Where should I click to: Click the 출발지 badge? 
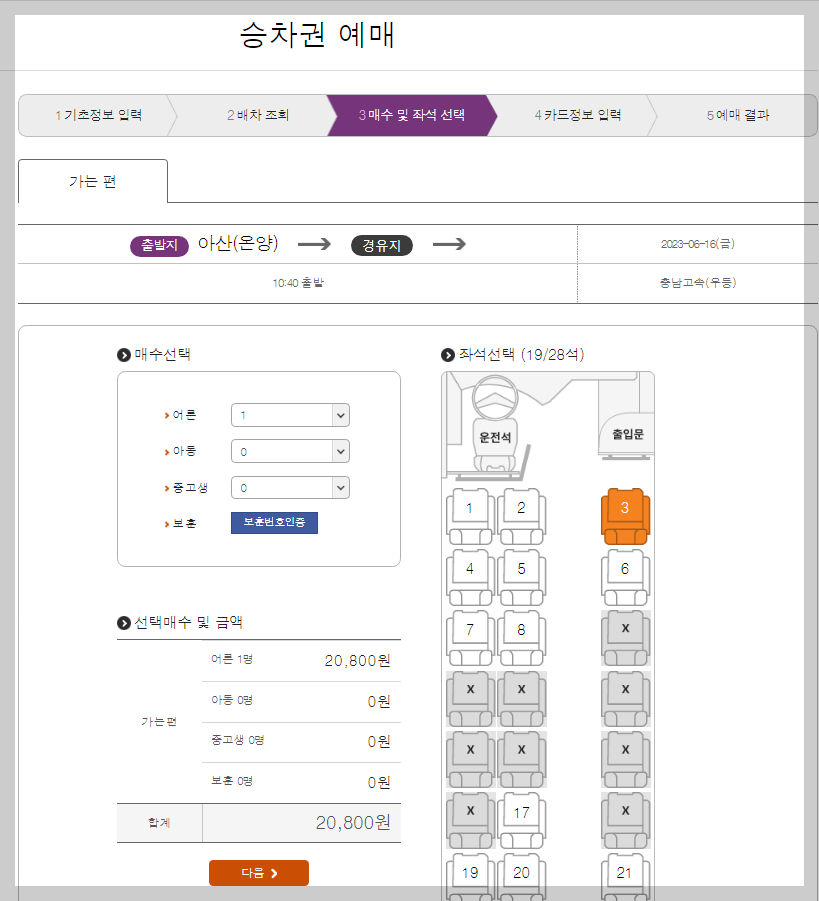click(159, 245)
